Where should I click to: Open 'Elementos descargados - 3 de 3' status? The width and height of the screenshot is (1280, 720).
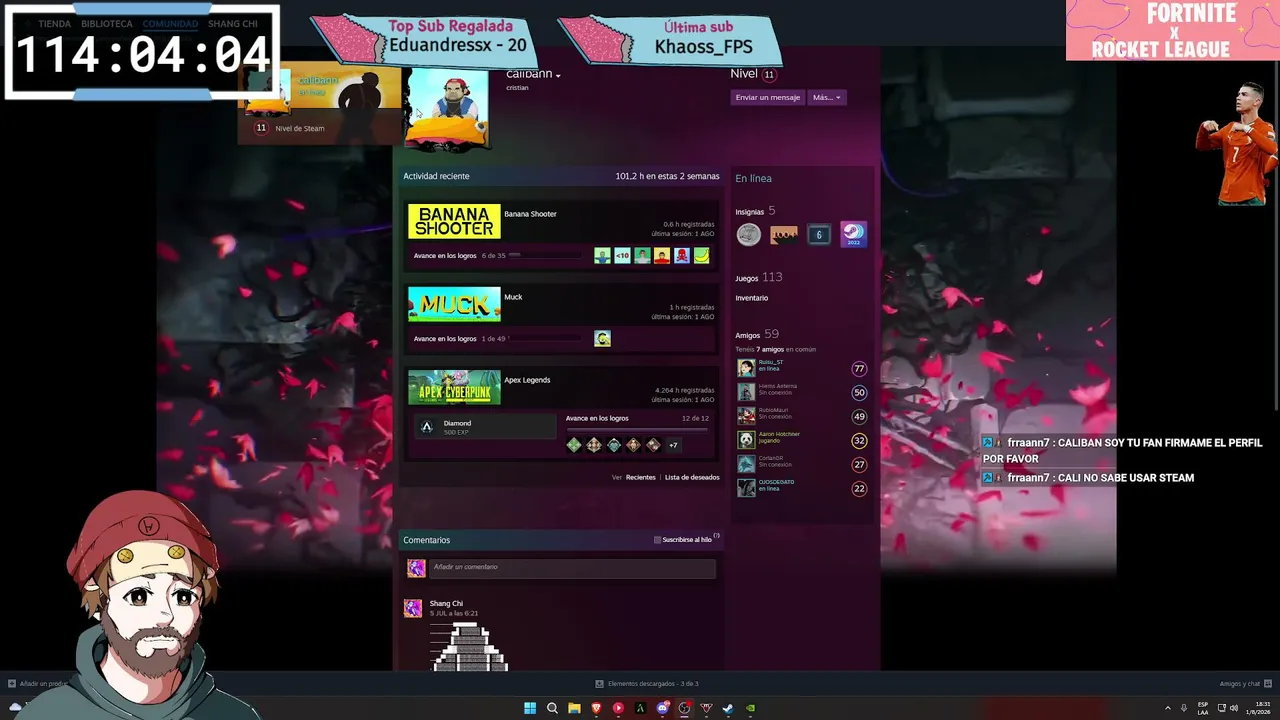pos(647,684)
